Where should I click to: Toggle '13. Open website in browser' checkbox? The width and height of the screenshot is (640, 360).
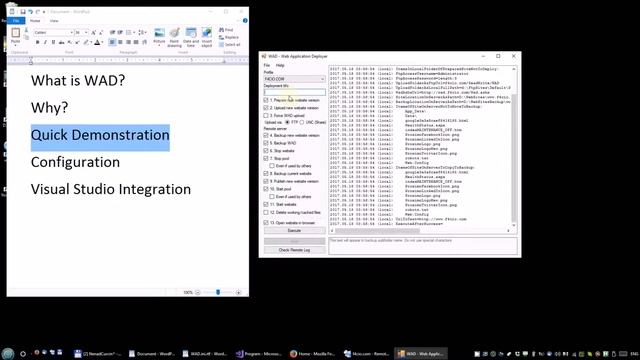[266, 222]
